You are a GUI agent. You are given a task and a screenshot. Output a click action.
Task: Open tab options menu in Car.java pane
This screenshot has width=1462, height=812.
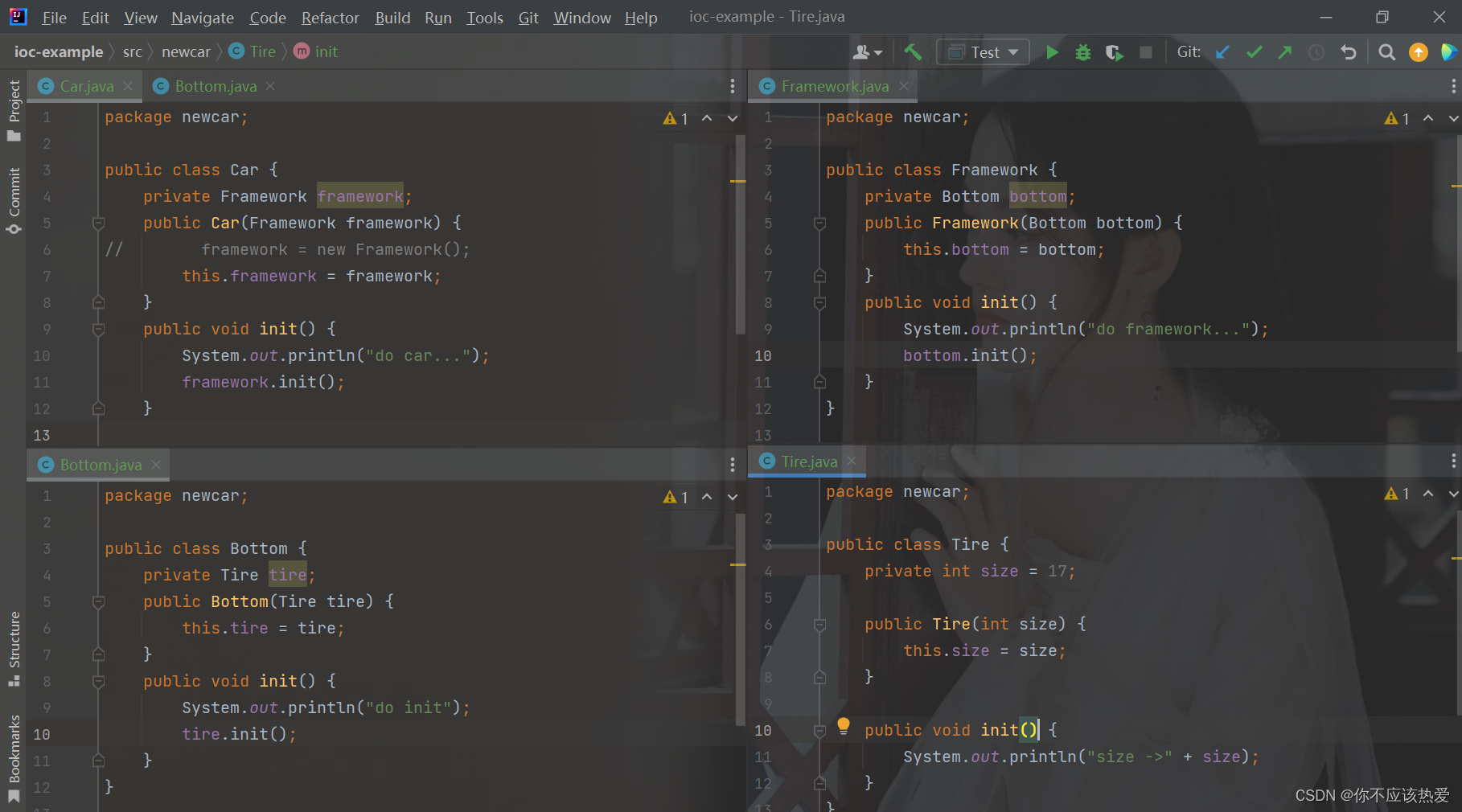[x=732, y=86]
